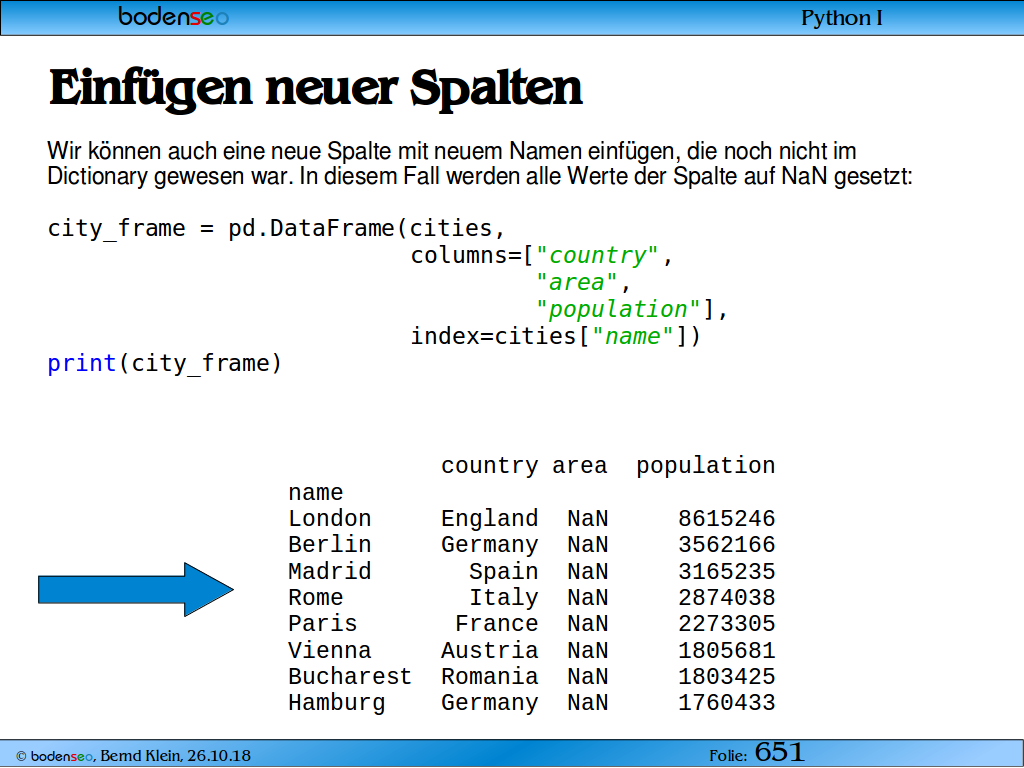The height and width of the screenshot is (768, 1024).
Task: Click the NaN area value for Madrid
Action: 588,571
